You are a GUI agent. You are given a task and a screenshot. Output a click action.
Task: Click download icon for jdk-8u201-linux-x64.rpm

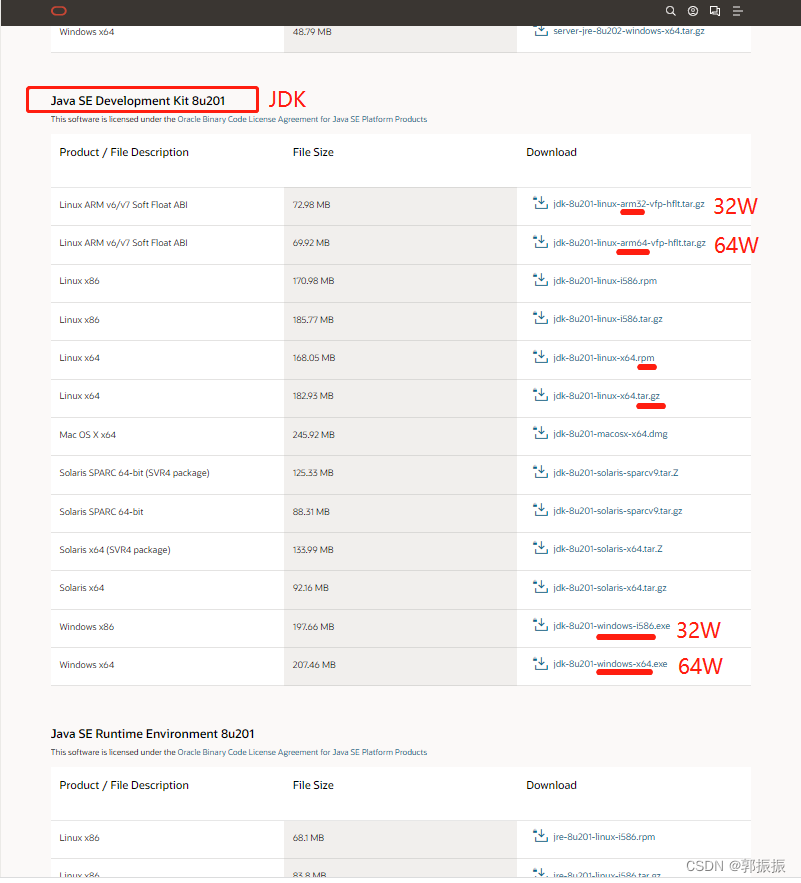540,356
